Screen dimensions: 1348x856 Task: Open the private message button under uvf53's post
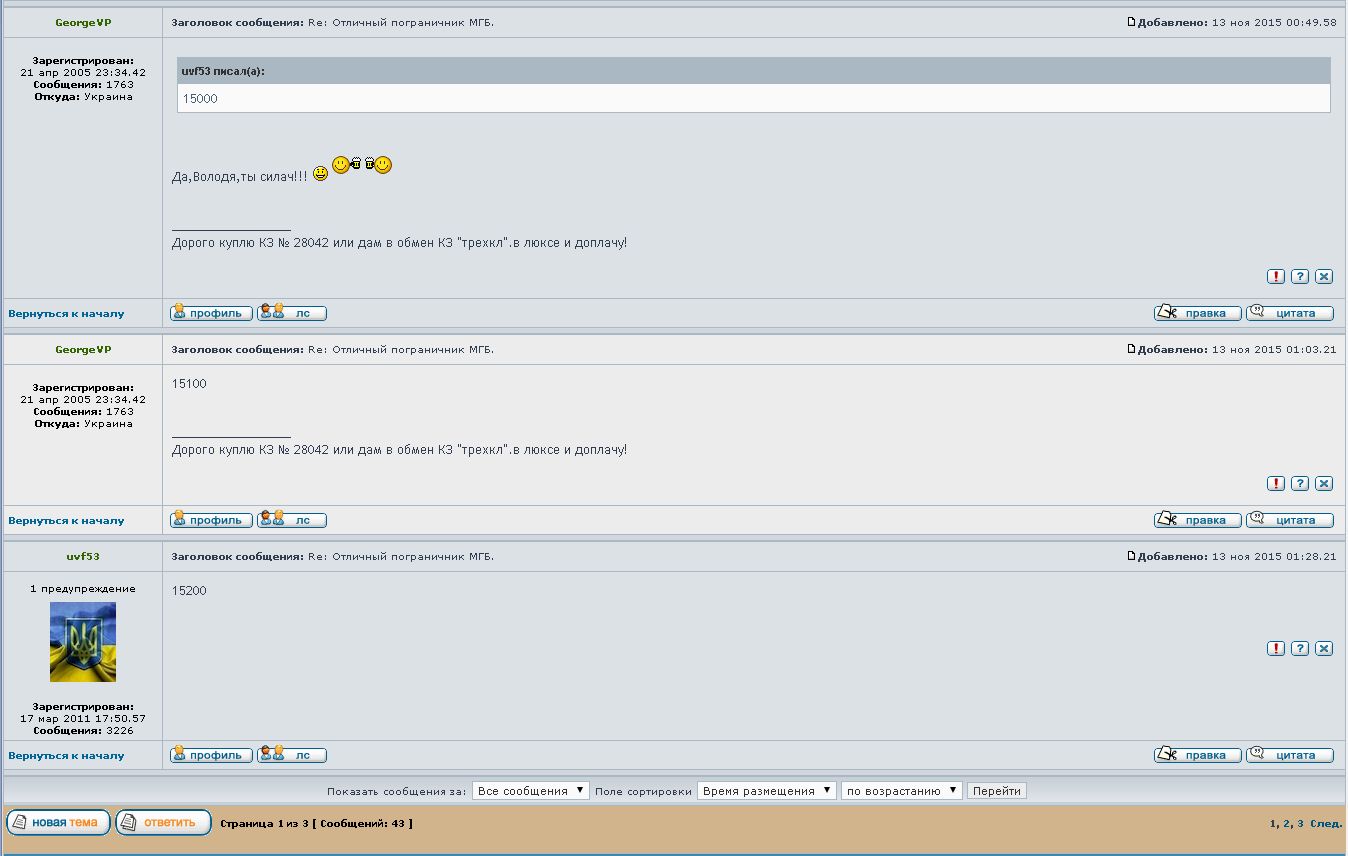(292, 755)
